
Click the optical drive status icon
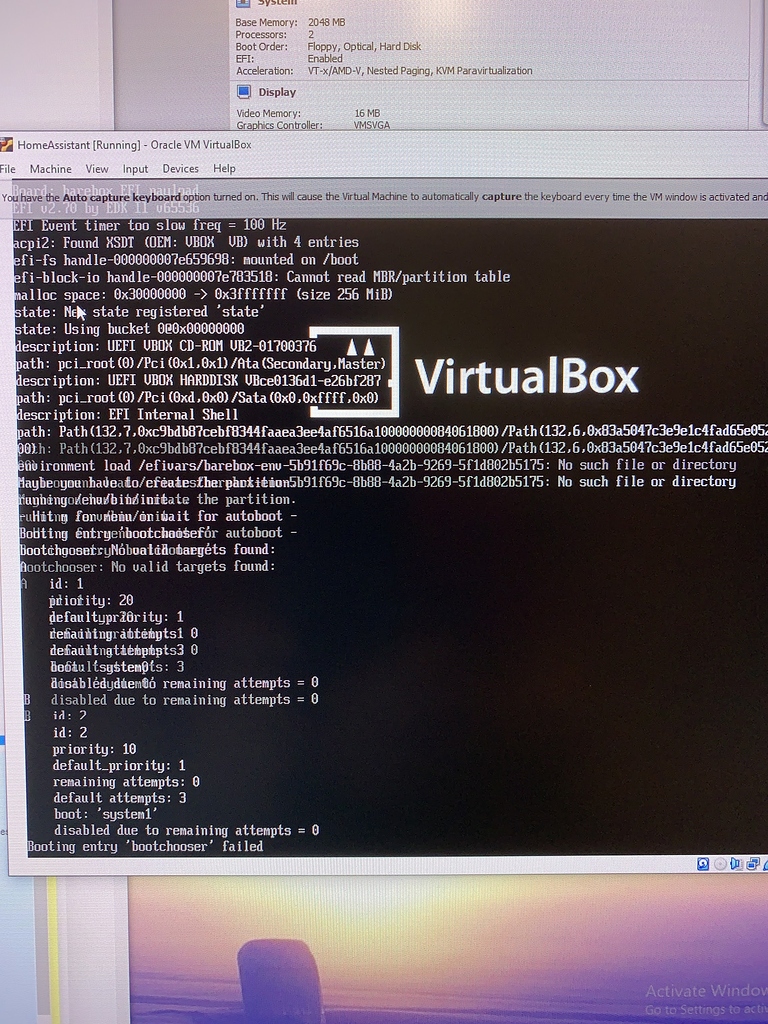(x=720, y=864)
